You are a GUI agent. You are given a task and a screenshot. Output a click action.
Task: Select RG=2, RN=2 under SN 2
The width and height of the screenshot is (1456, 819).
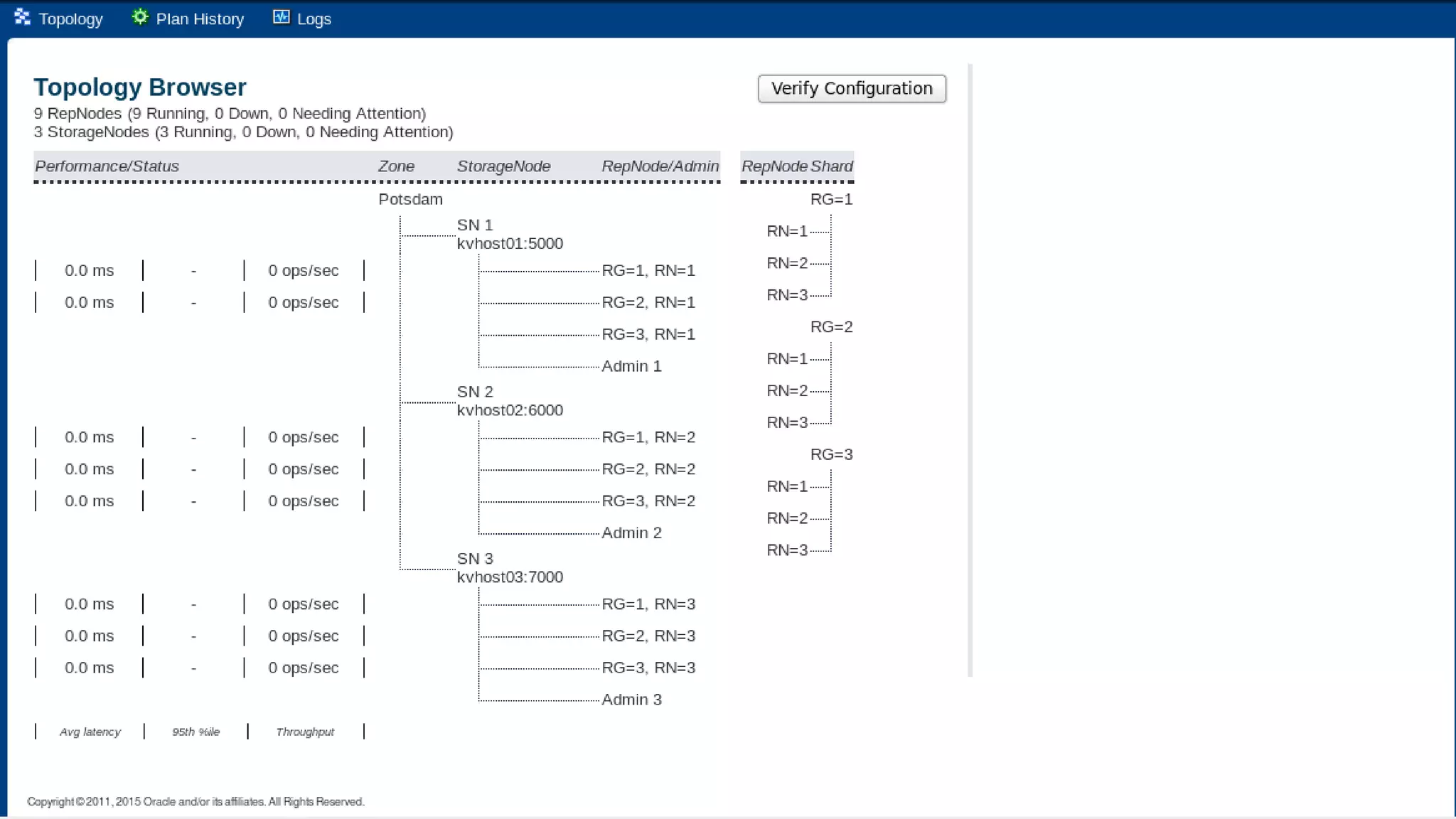(x=648, y=469)
